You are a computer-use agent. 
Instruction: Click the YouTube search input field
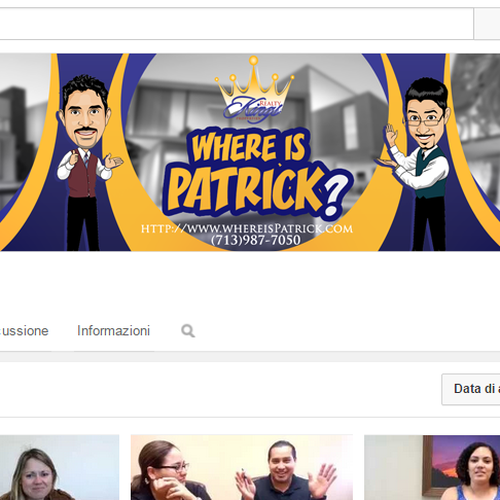pos(236,24)
